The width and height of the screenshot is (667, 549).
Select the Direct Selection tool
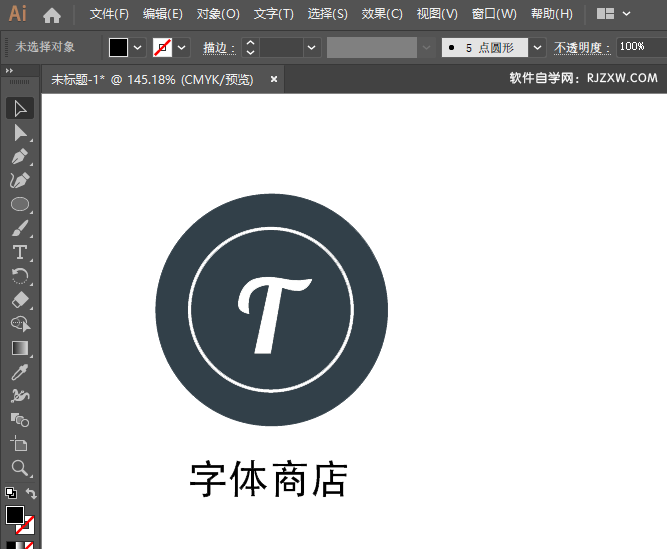click(x=20, y=133)
